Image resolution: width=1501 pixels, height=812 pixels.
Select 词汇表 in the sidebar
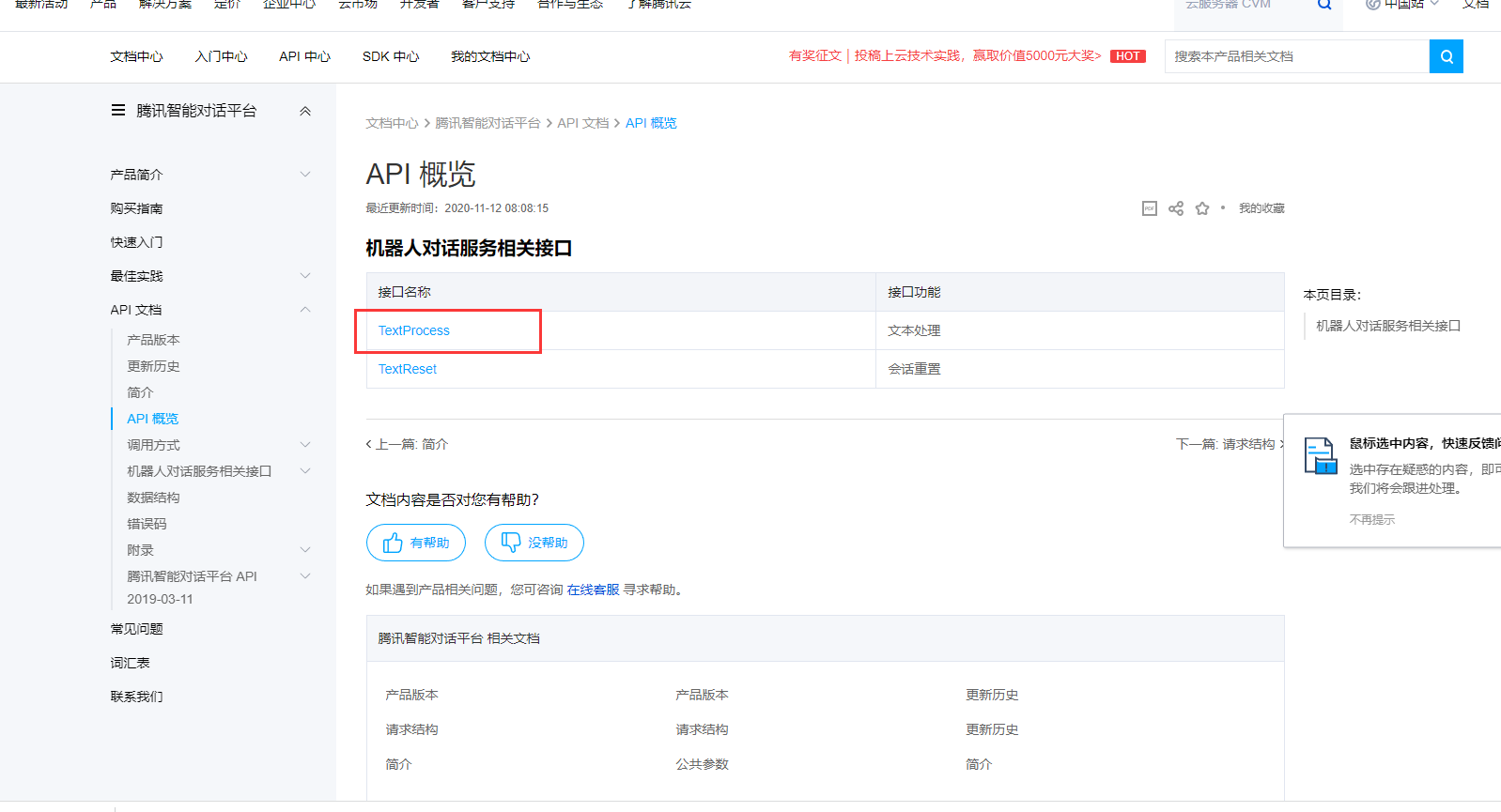[130, 663]
